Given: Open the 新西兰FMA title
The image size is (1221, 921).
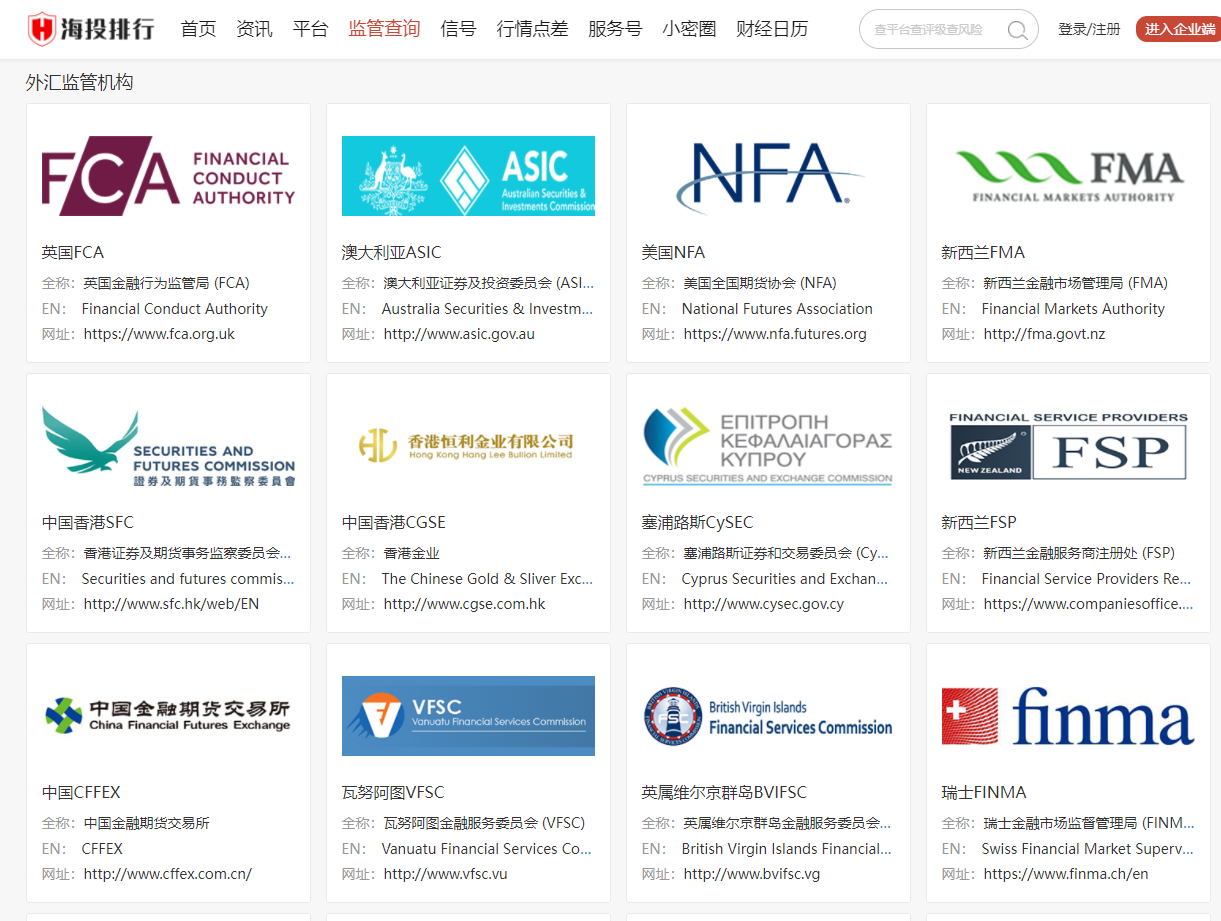Looking at the screenshot, I should (983, 252).
